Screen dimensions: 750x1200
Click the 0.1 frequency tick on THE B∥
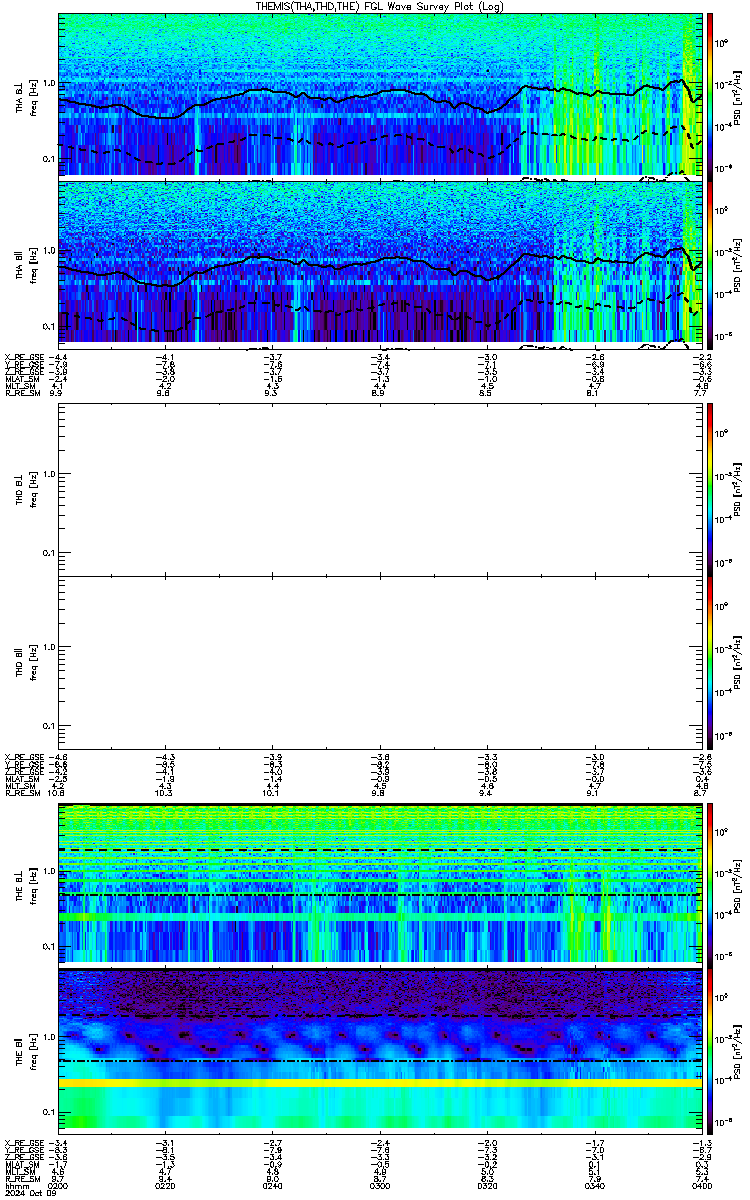[48, 1112]
